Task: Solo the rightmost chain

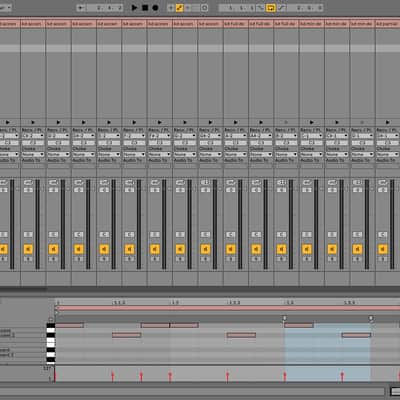Action: coord(383,259)
